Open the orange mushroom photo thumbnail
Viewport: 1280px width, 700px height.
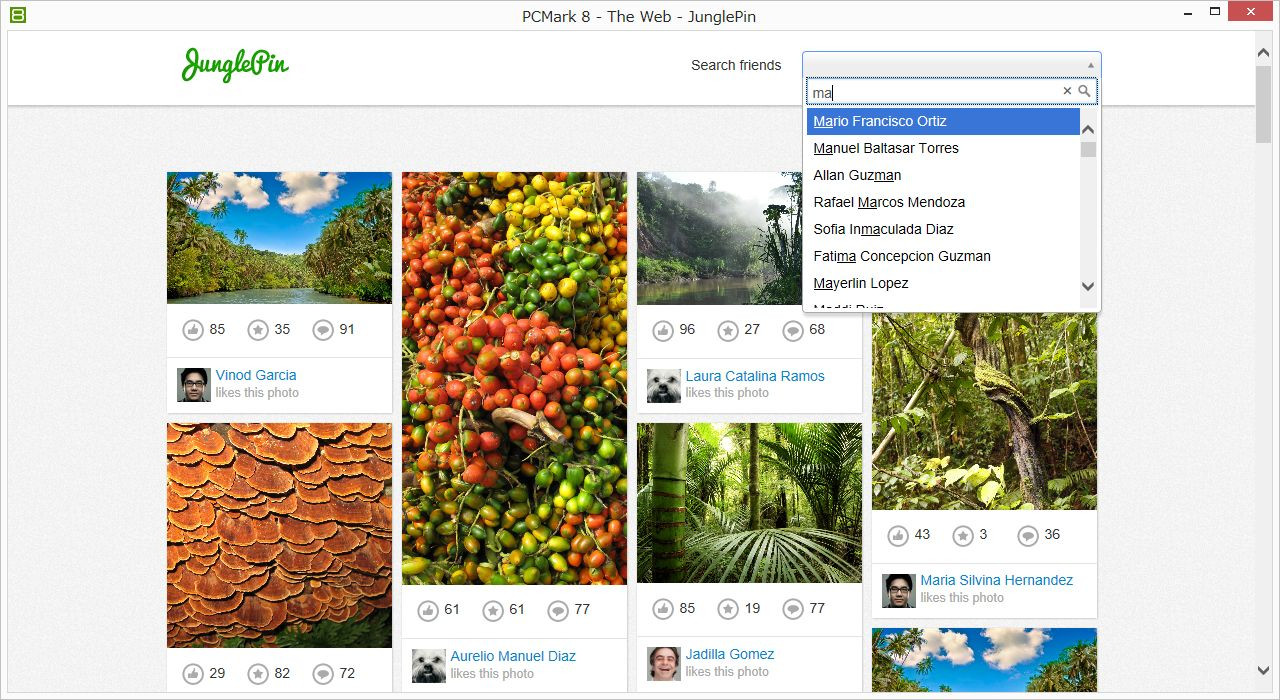pyautogui.click(x=279, y=535)
